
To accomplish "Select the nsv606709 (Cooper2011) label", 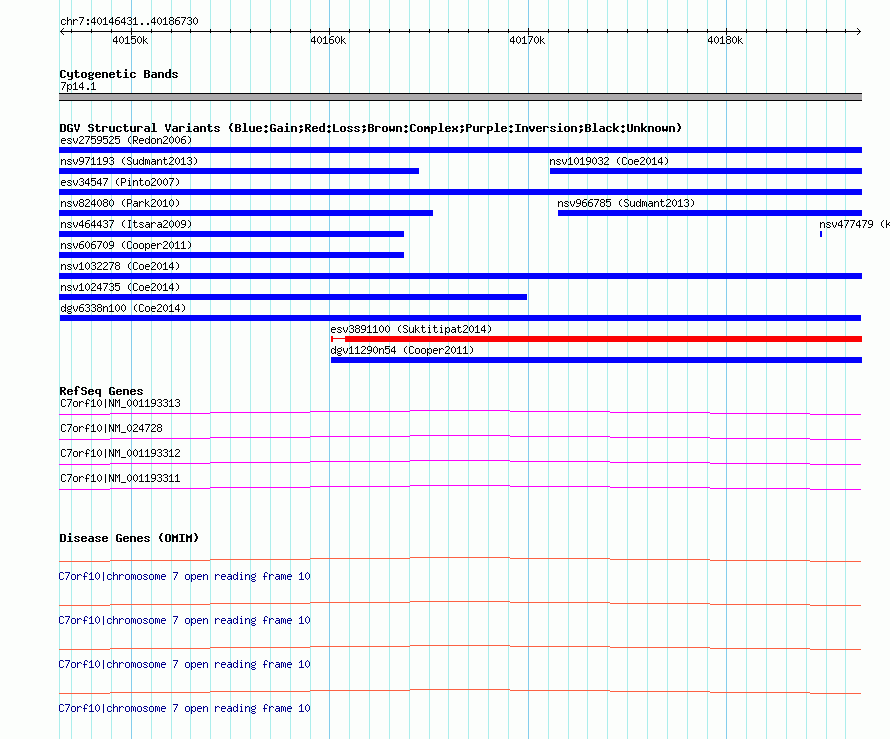I will [x=126, y=245].
